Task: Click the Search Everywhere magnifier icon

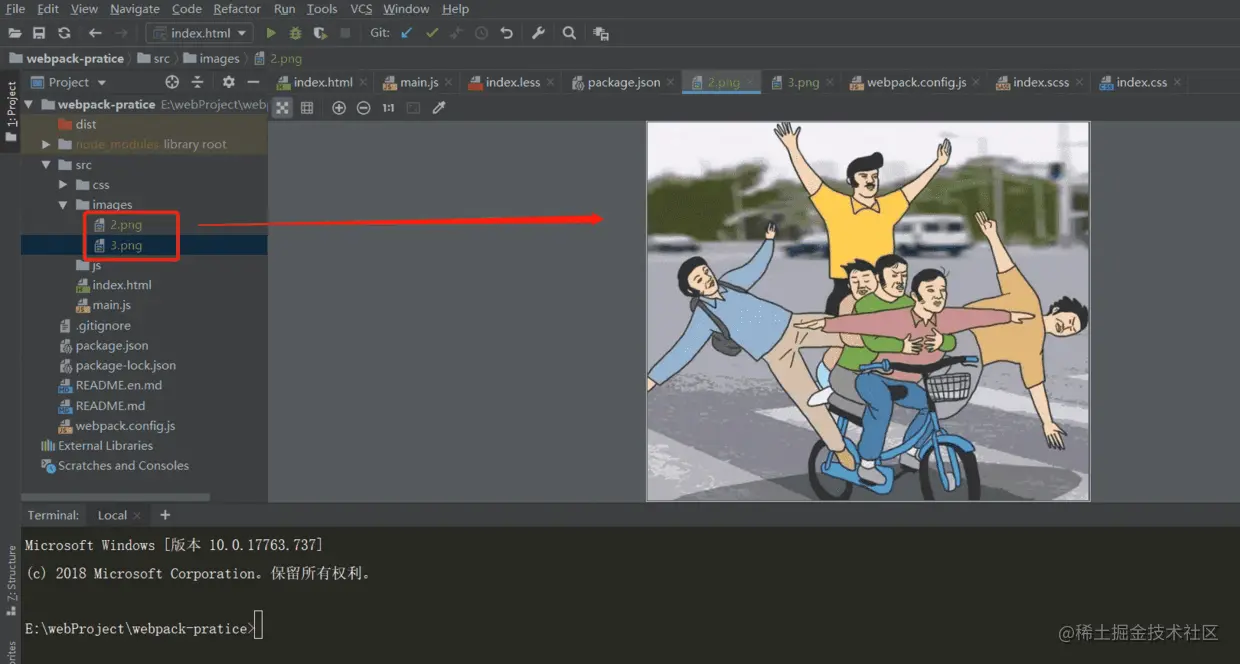Action: (x=569, y=33)
